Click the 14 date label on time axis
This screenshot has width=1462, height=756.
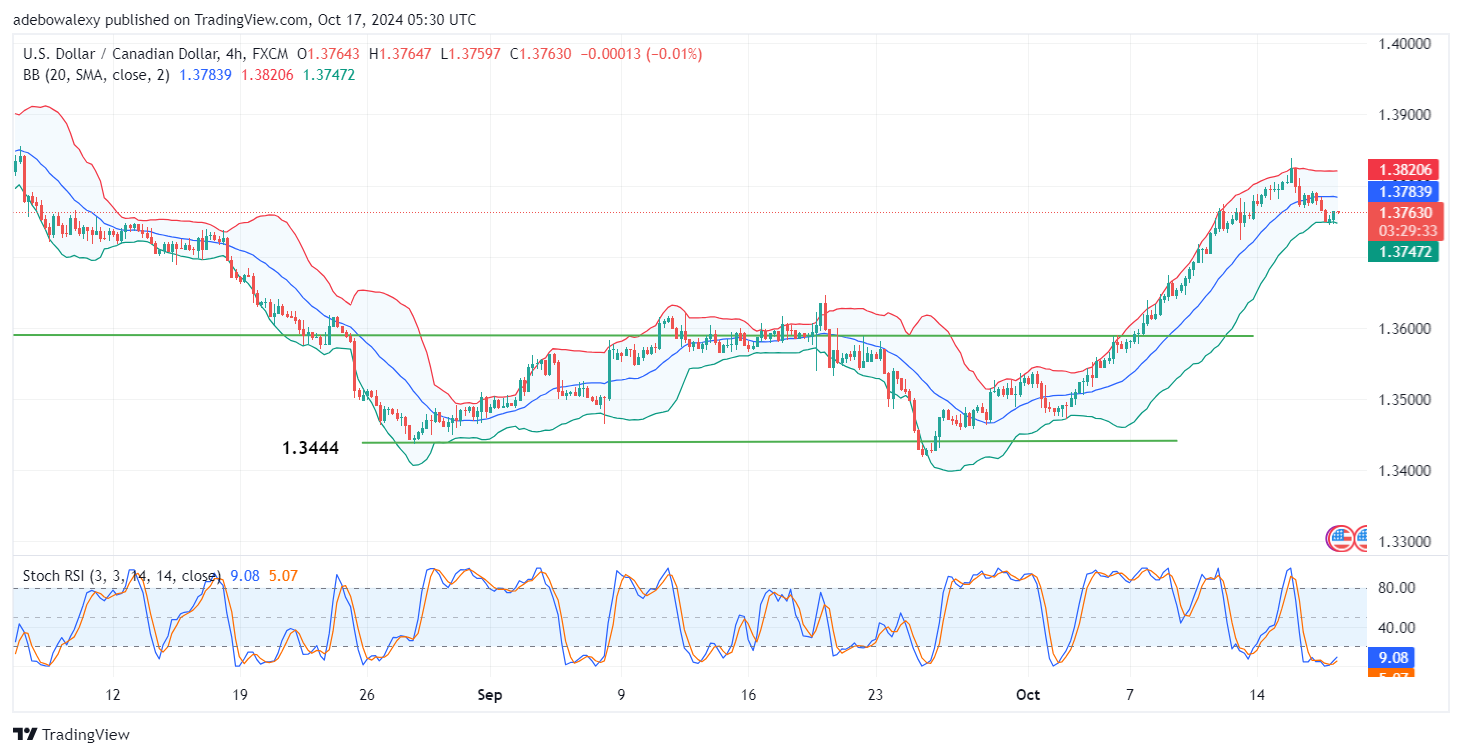click(1257, 695)
